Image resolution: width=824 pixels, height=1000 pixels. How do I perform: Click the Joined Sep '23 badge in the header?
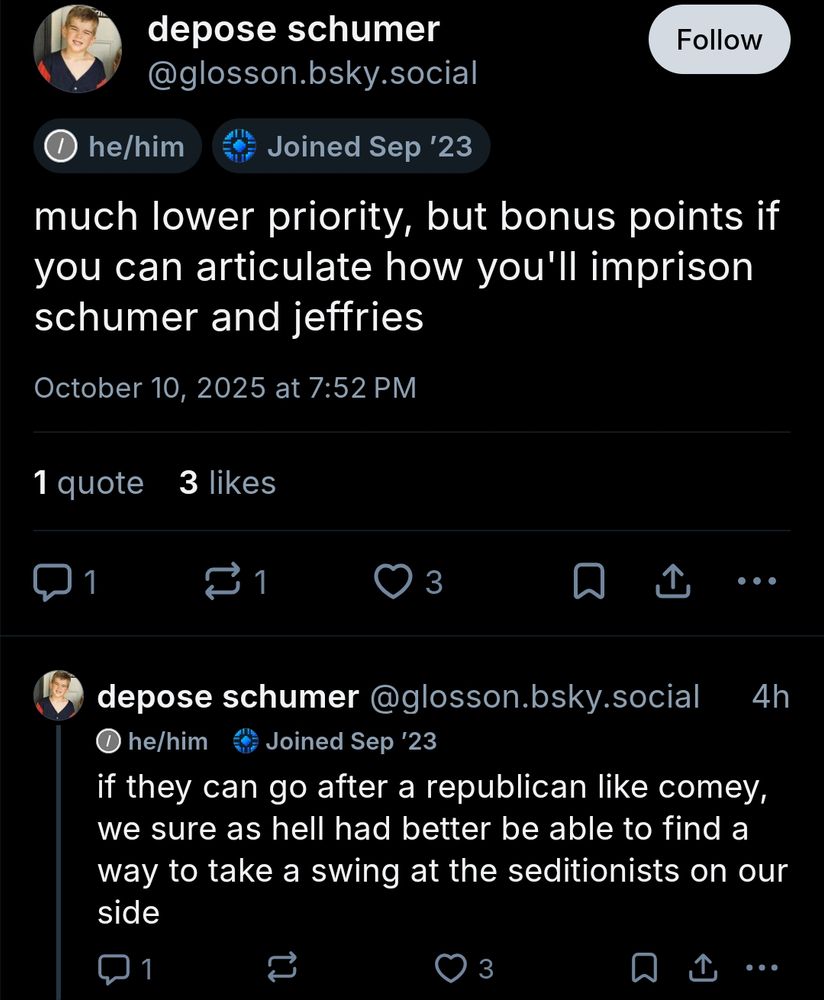(x=351, y=147)
